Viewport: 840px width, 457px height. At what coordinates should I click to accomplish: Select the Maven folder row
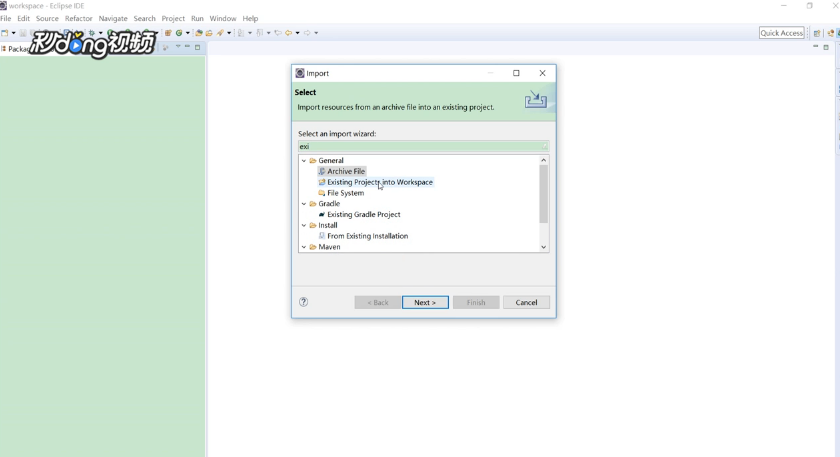325,247
